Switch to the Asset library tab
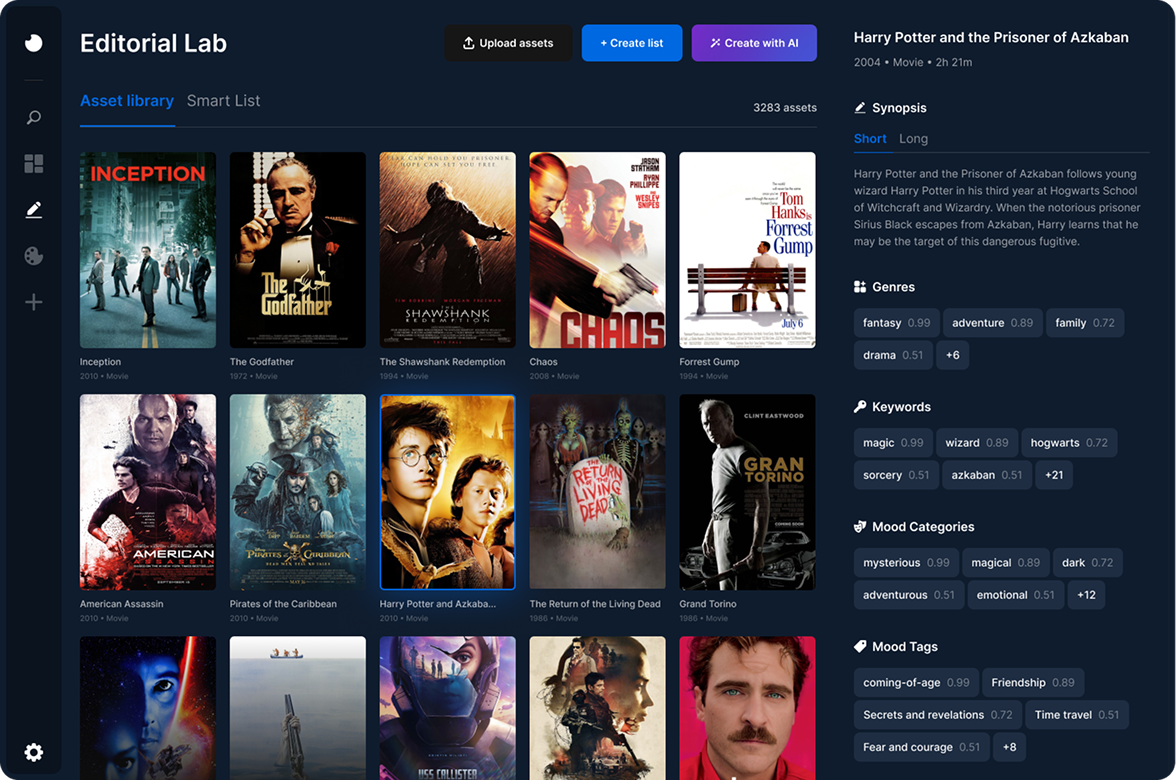This screenshot has width=1176, height=780. (127, 100)
